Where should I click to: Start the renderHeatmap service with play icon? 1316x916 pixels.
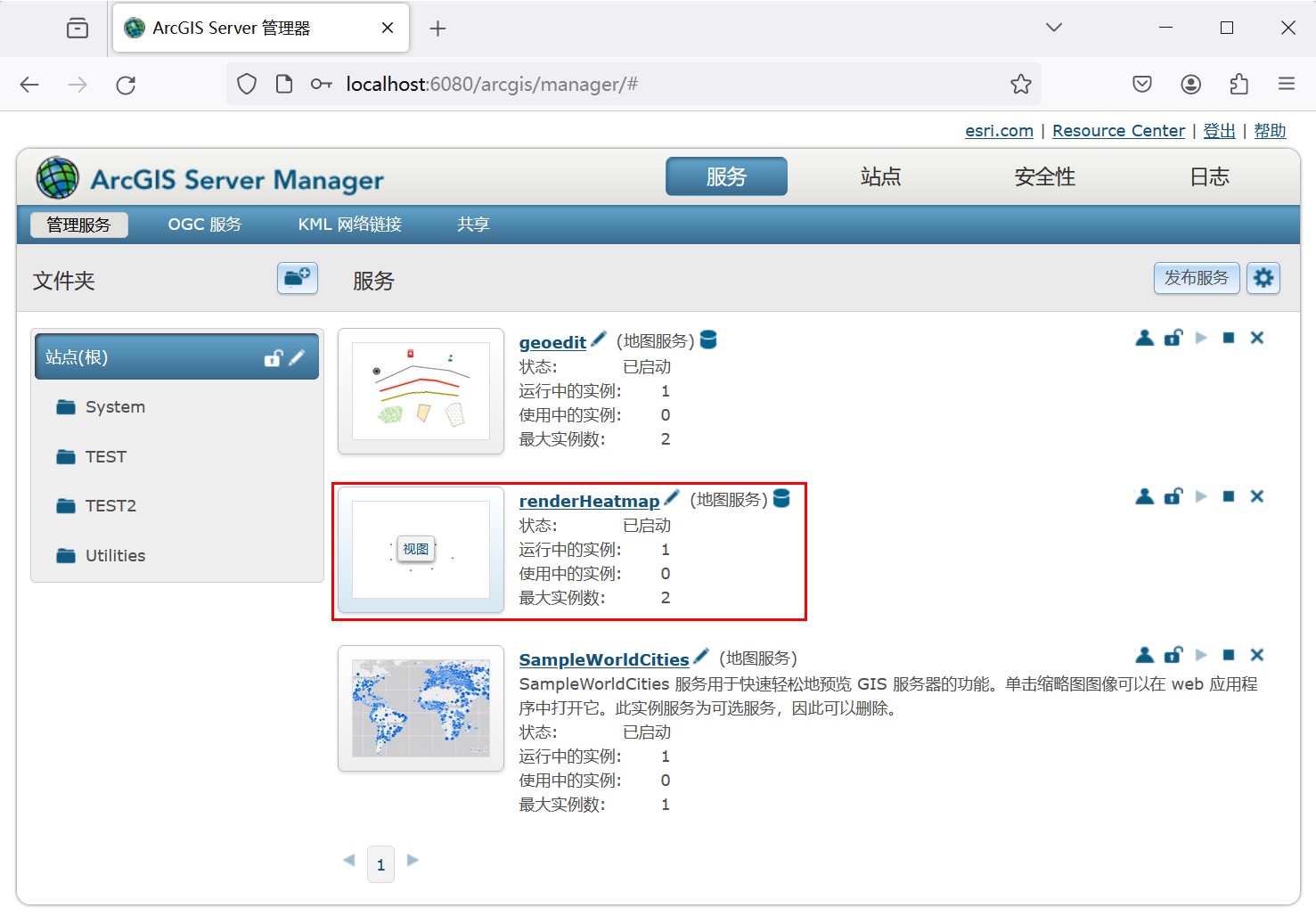(x=1201, y=496)
